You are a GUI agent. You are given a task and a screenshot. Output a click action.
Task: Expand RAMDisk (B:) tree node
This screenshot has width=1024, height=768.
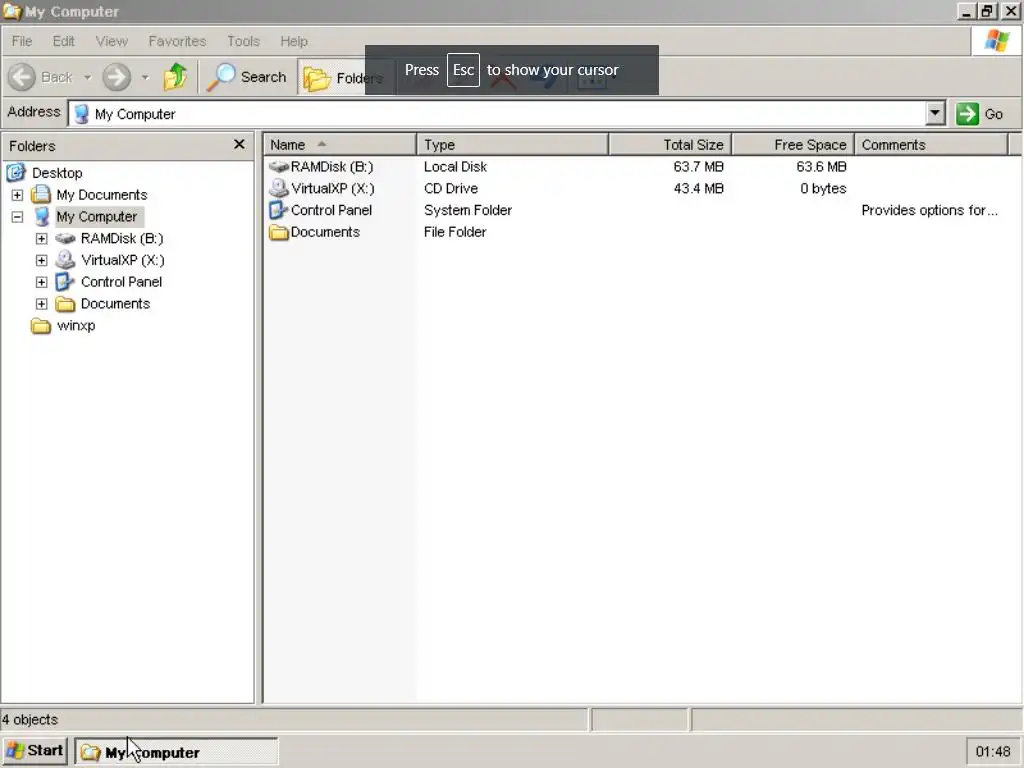point(41,238)
